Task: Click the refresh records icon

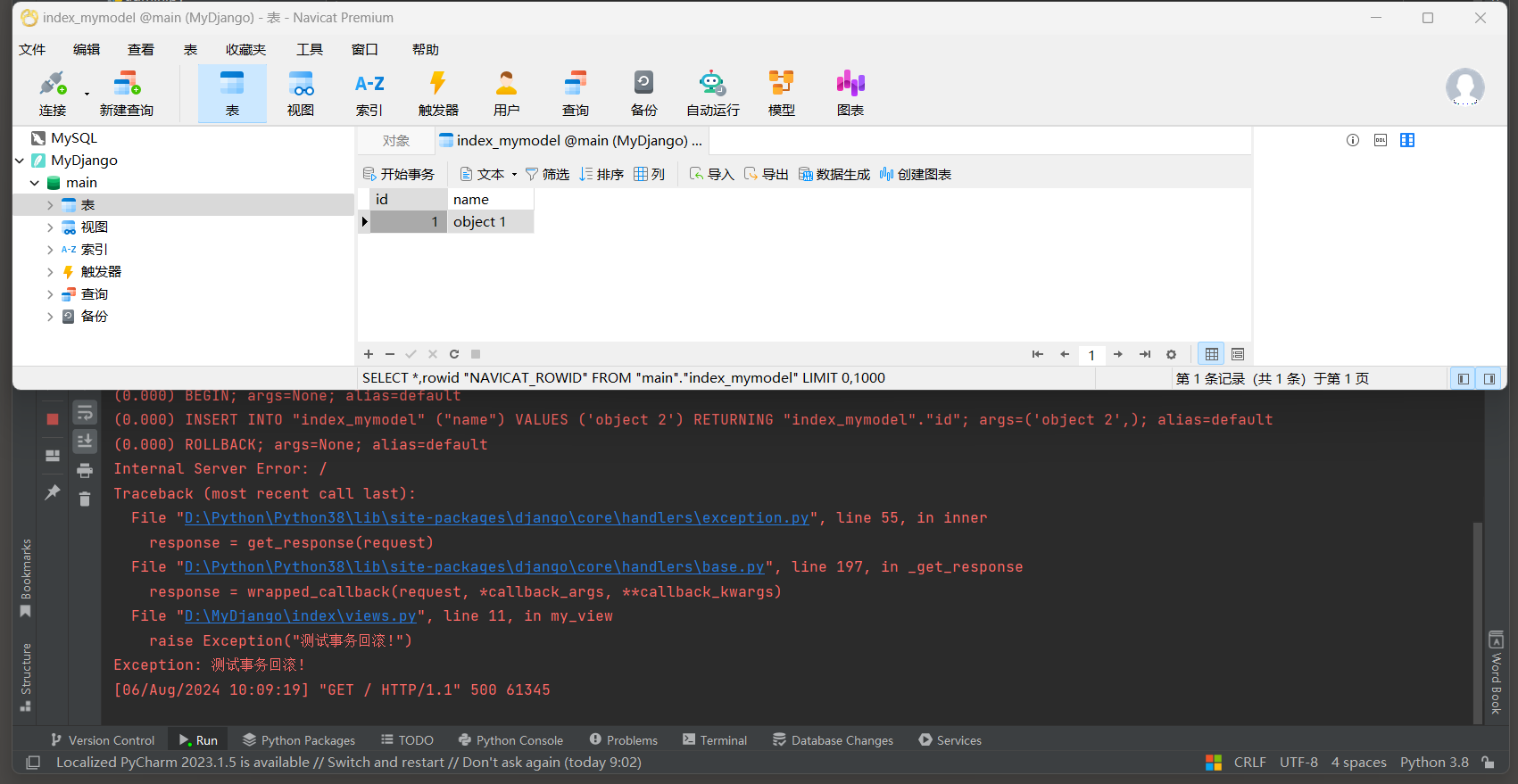Action: (454, 354)
